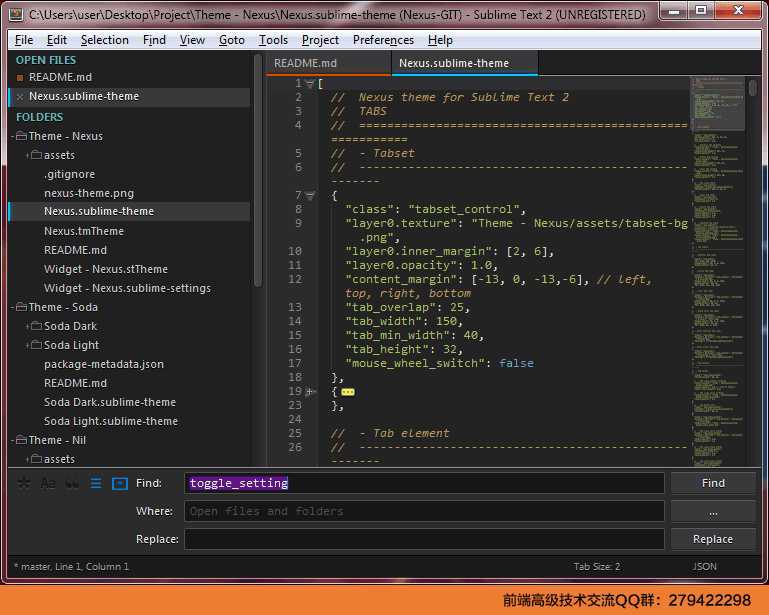Click the fold arrow beside line 7
769x615 pixels.
tap(310, 196)
